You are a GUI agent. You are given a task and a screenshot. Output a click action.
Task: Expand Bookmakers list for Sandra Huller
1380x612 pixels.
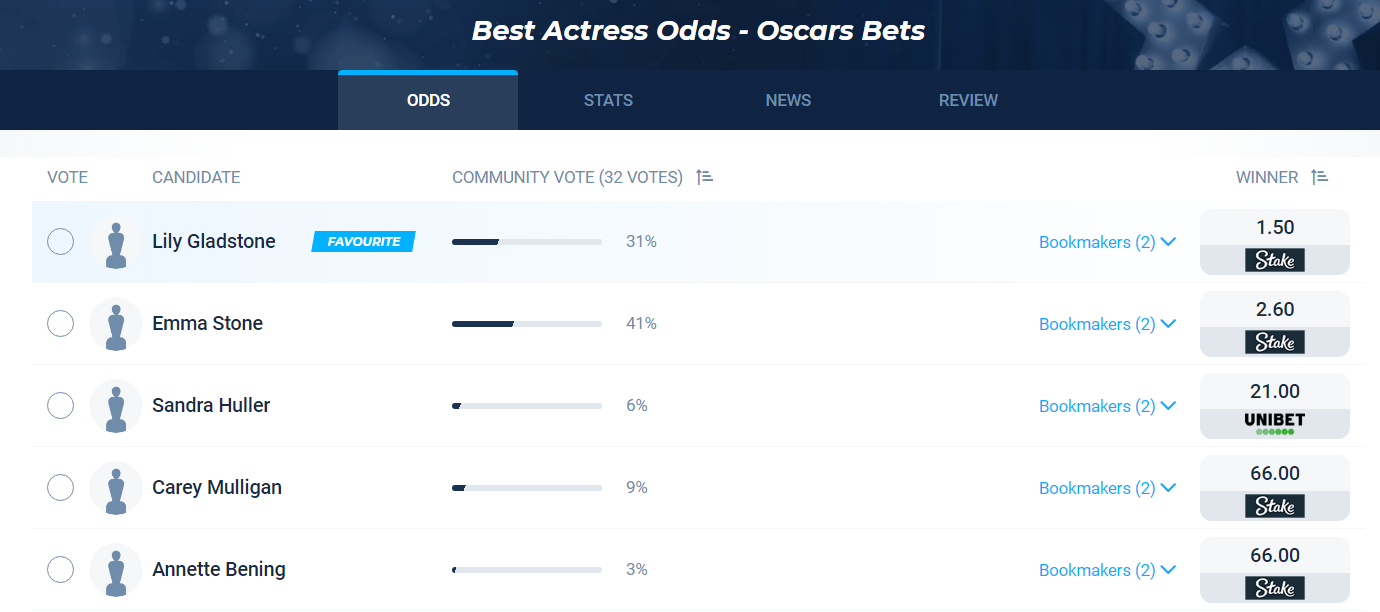pos(1107,406)
